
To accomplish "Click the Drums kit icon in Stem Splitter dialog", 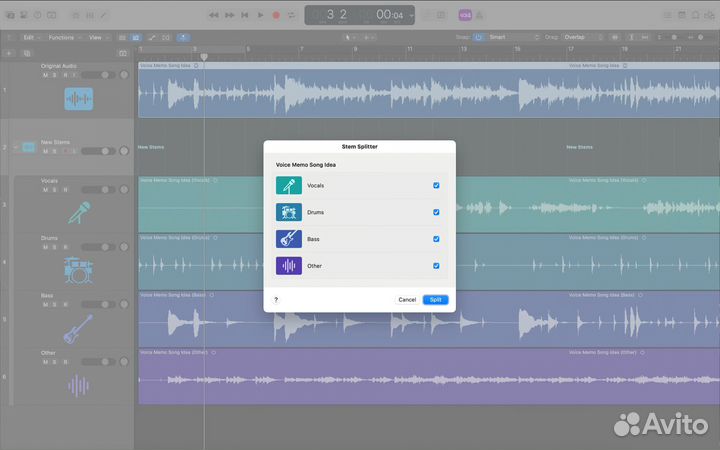I will (289, 212).
